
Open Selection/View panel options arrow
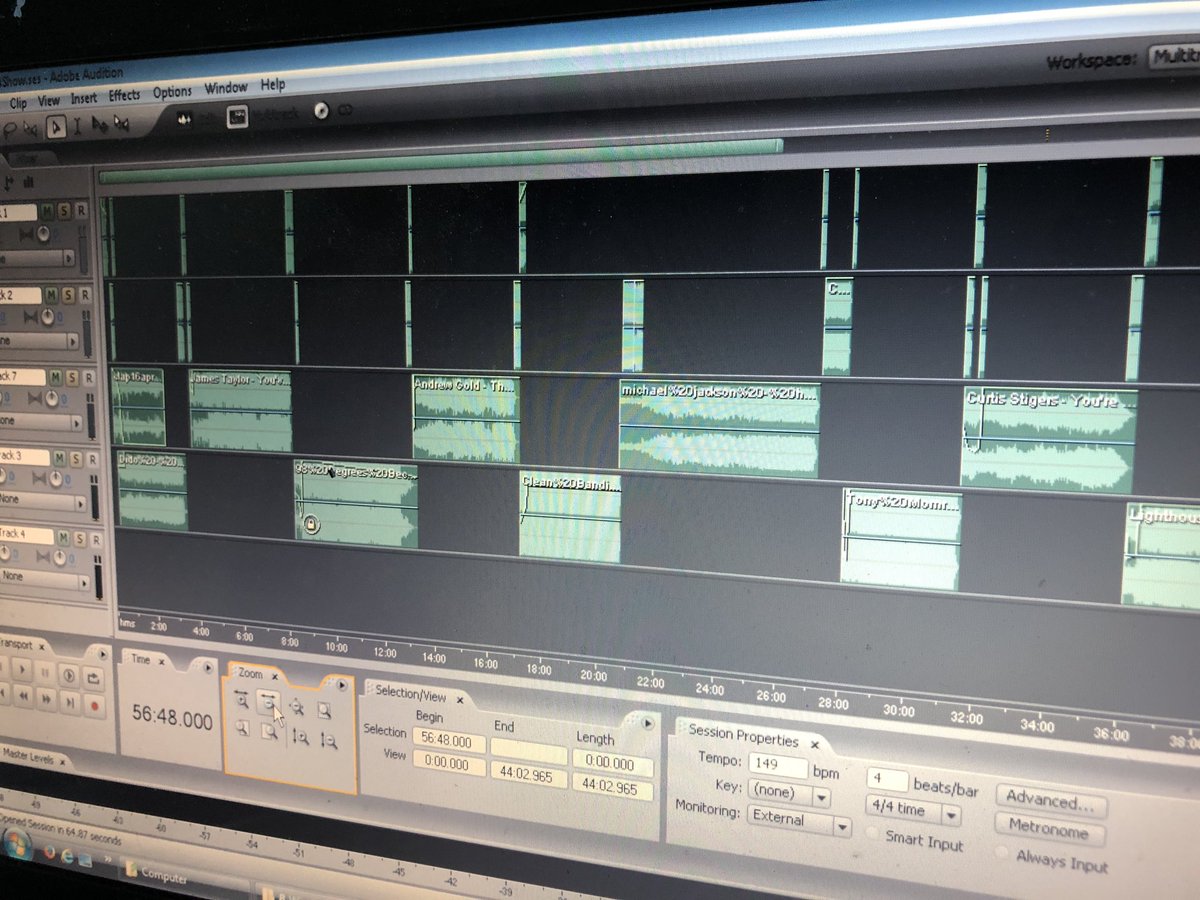coord(646,723)
